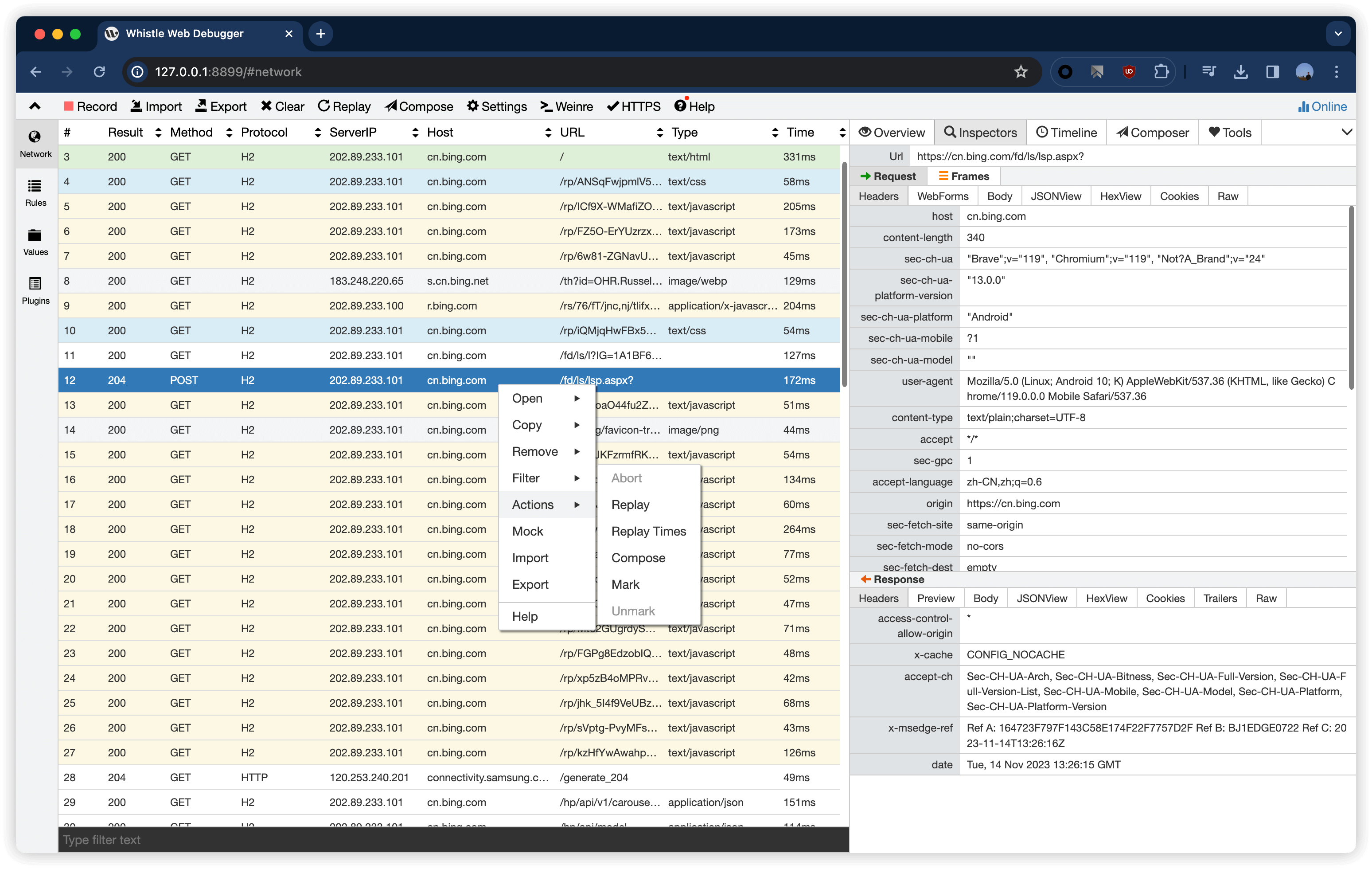Click the Import button in toolbar

pyautogui.click(x=155, y=106)
